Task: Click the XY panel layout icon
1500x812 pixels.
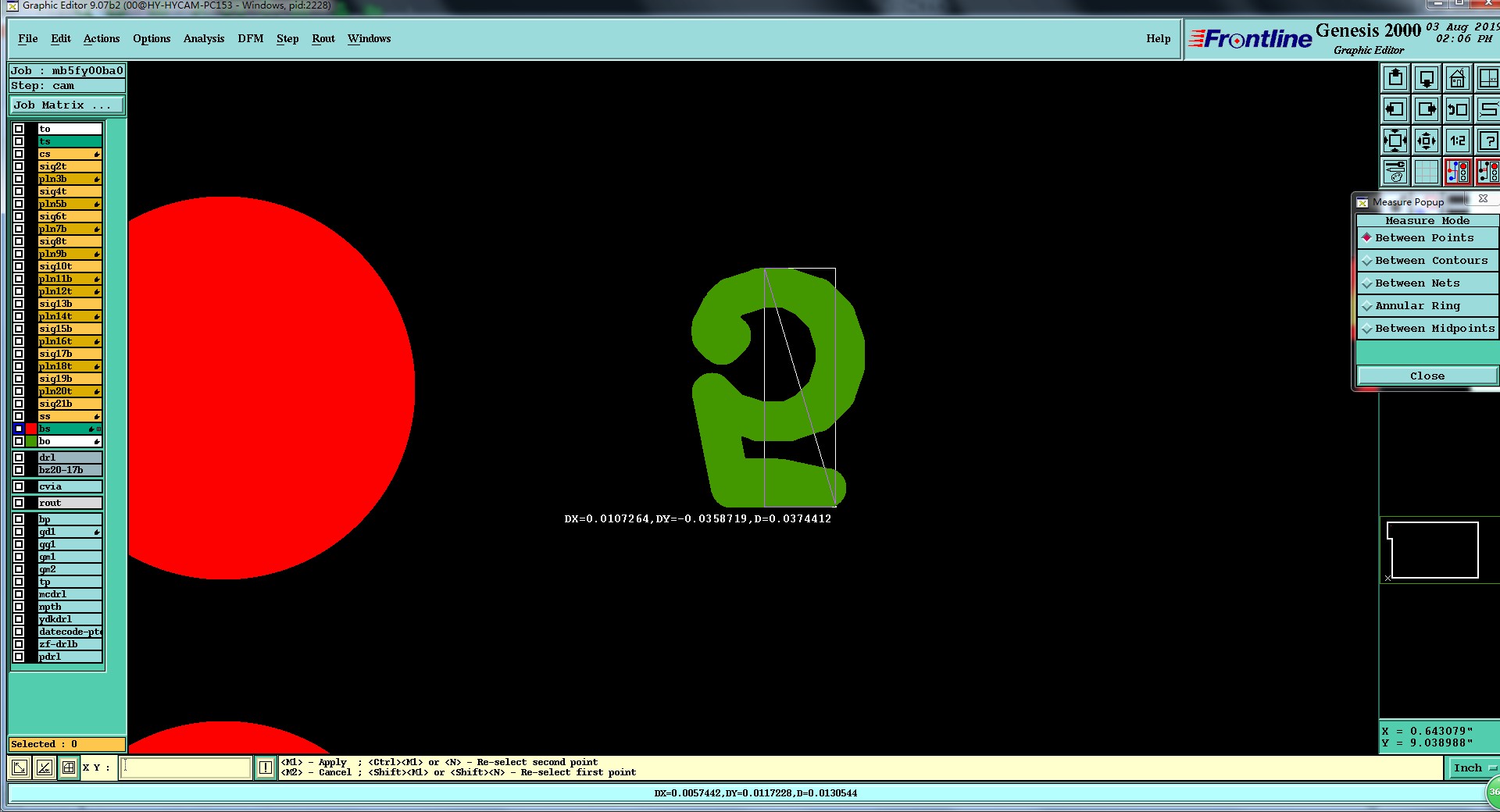Action: (x=1488, y=78)
